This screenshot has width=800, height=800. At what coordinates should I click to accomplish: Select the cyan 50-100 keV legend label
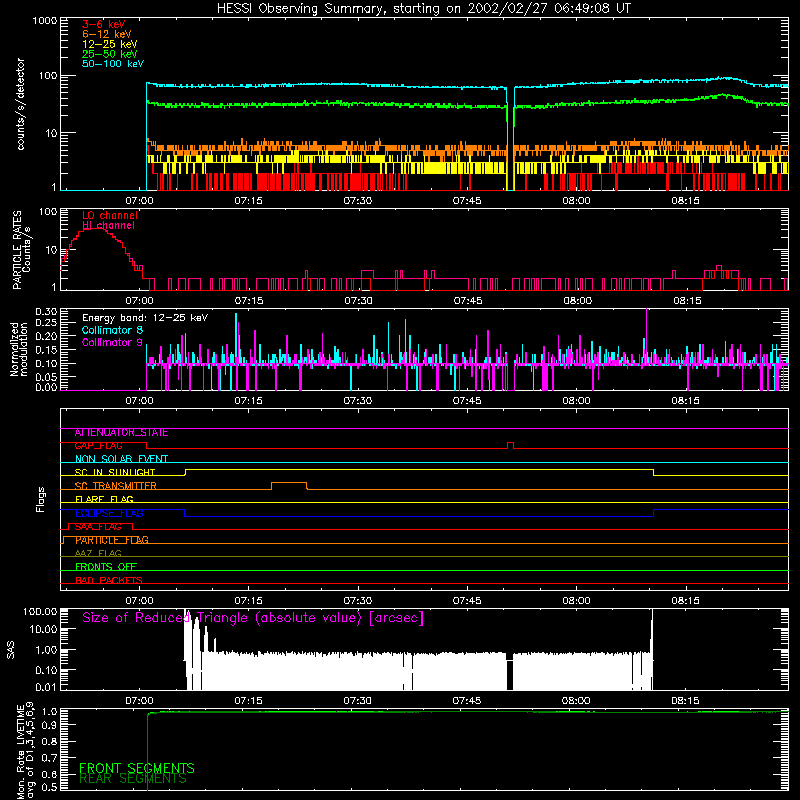pos(113,64)
